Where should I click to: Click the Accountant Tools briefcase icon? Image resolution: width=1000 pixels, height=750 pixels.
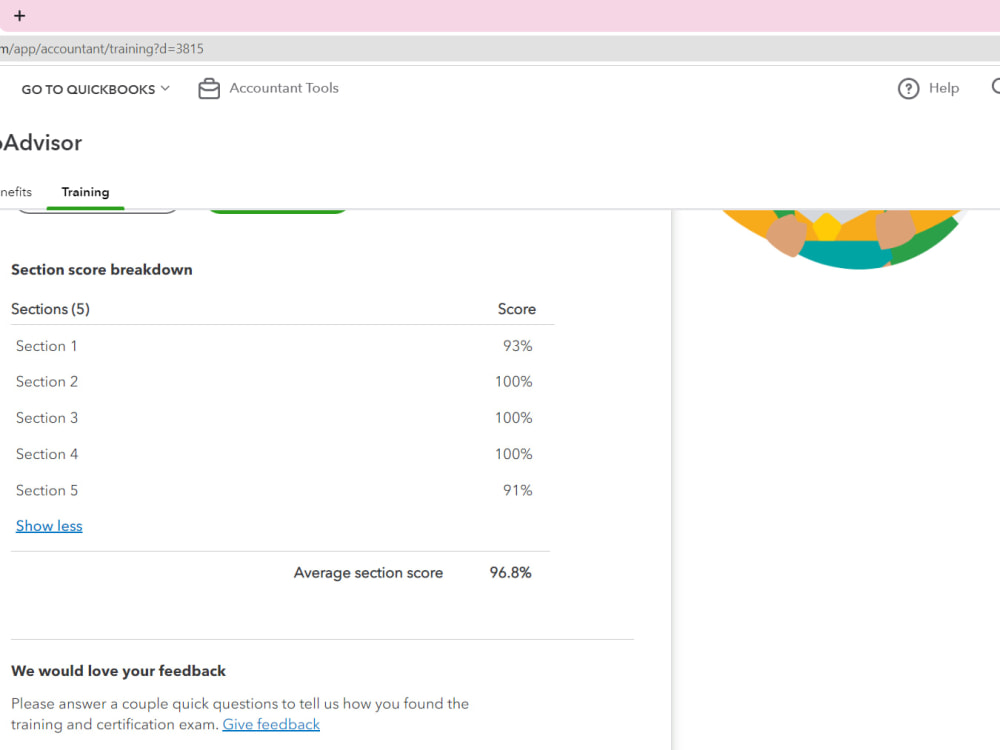coord(209,89)
